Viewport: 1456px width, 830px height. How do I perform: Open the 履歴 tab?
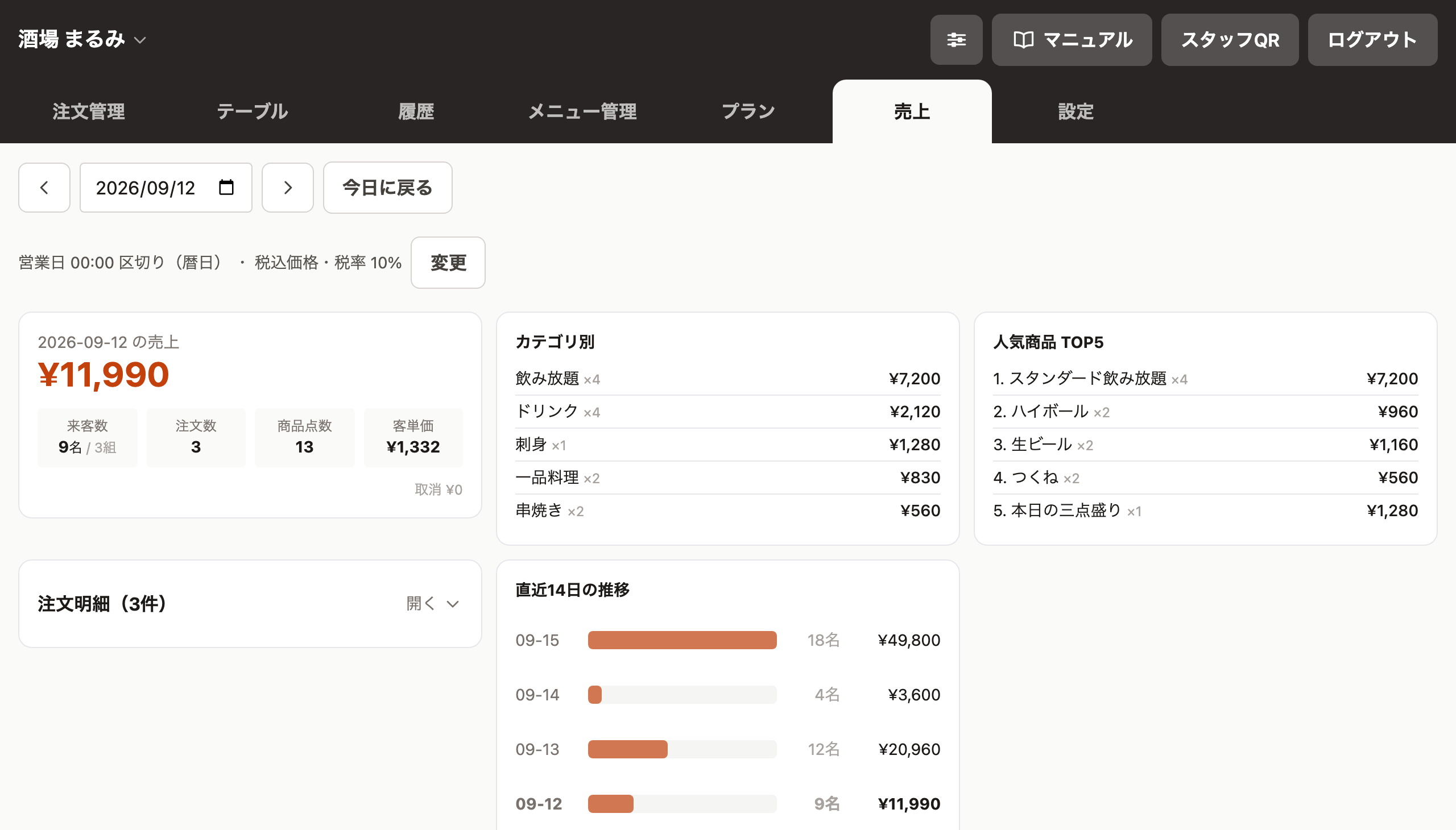click(x=416, y=111)
